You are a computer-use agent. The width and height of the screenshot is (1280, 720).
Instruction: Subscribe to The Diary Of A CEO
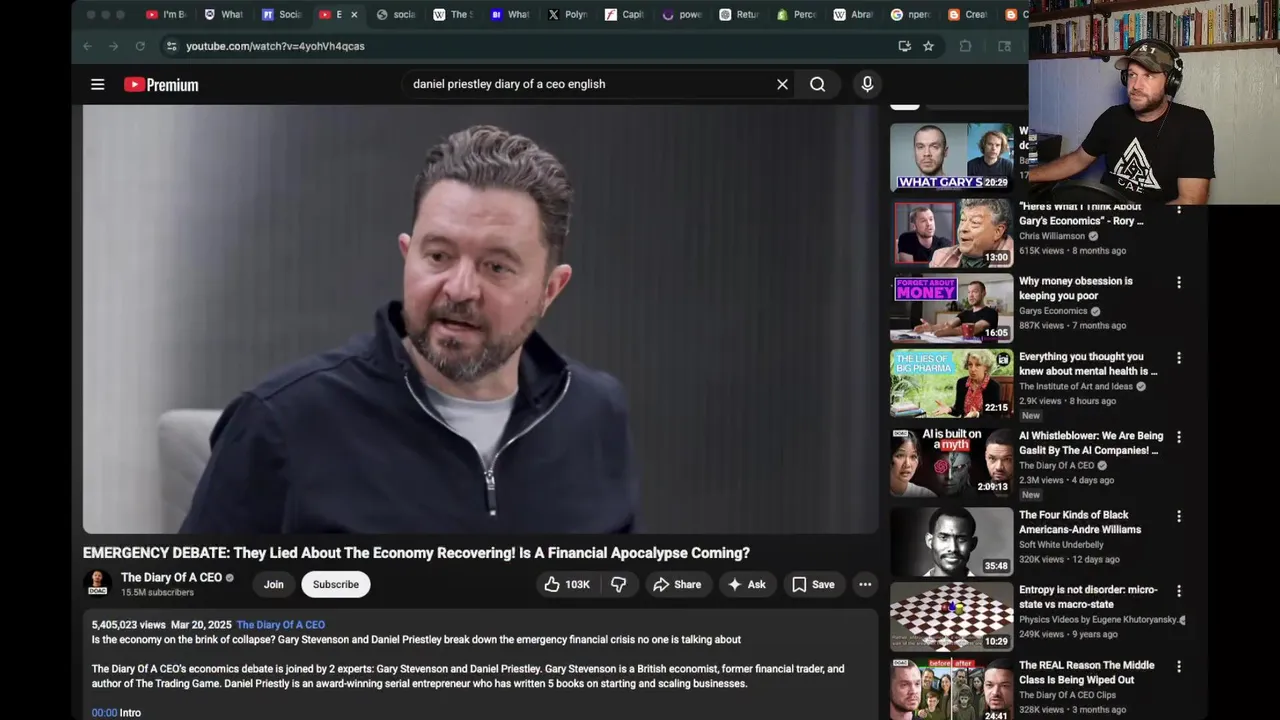pos(336,584)
